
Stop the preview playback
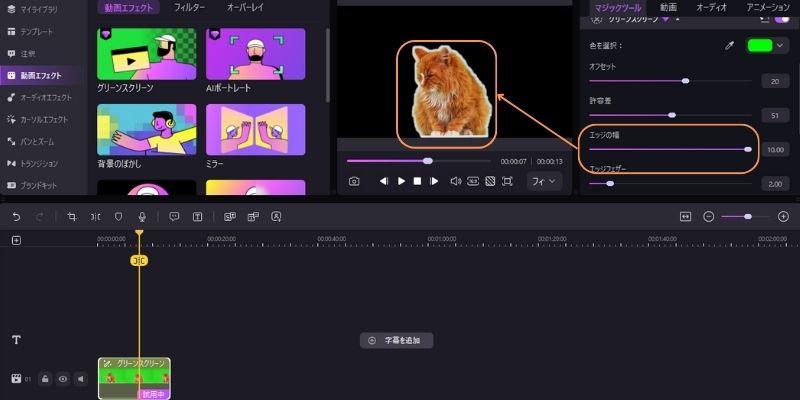pyautogui.click(x=417, y=181)
